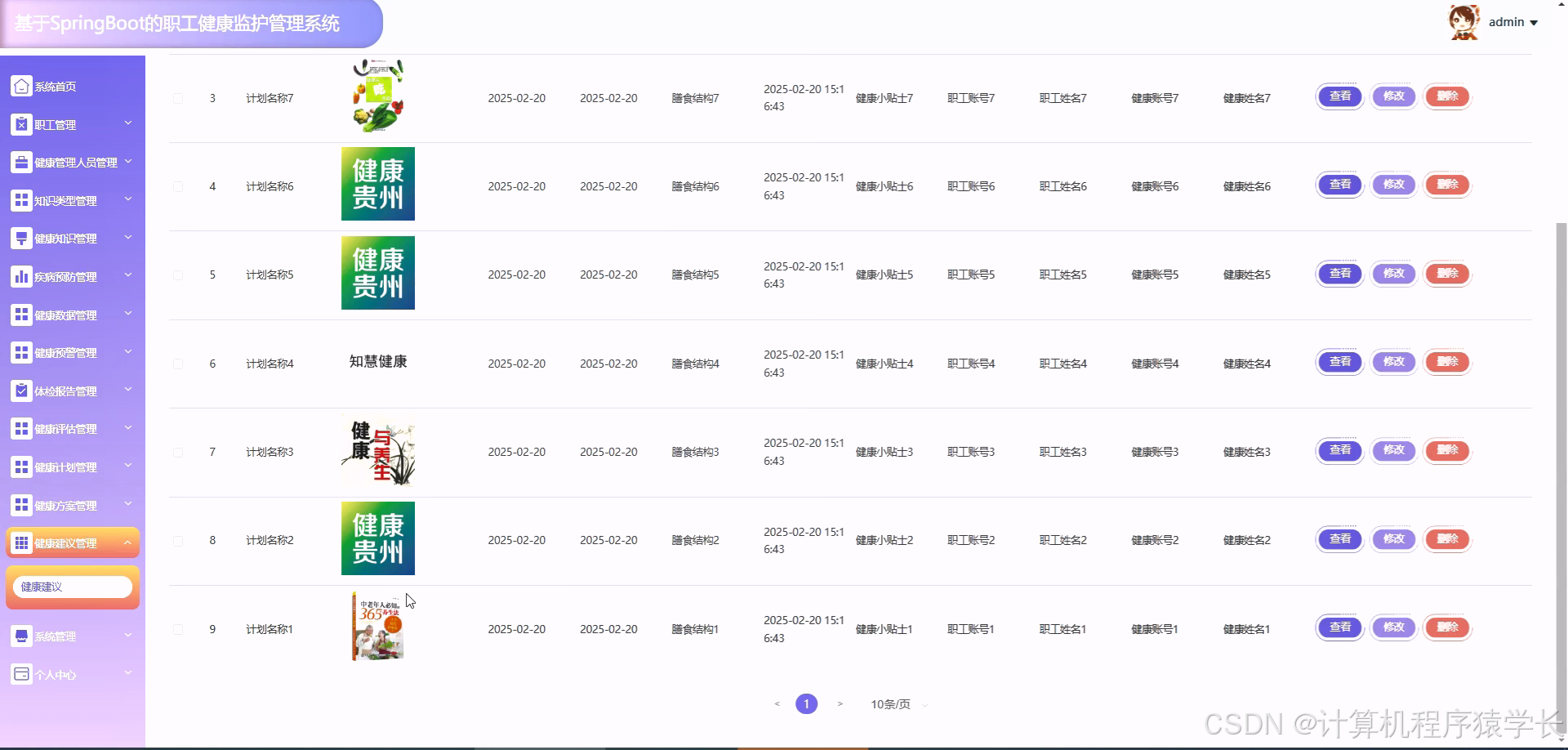Select the 职工管理 sidebar icon
The image size is (1568, 750).
(x=20, y=124)
